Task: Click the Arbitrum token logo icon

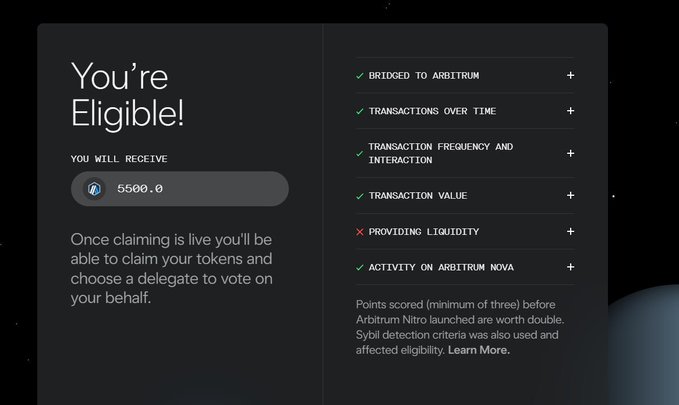Action: (x=94, y=189)
